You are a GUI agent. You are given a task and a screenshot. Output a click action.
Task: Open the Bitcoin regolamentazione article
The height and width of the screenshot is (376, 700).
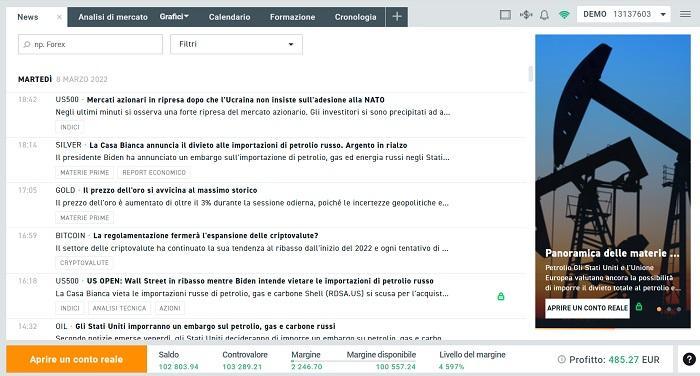pos(206,235)
